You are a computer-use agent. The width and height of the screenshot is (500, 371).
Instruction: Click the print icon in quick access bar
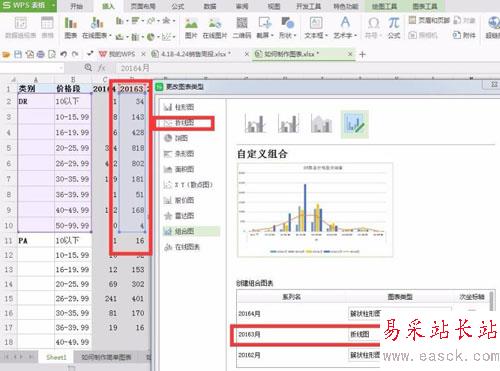click(40, 54)
